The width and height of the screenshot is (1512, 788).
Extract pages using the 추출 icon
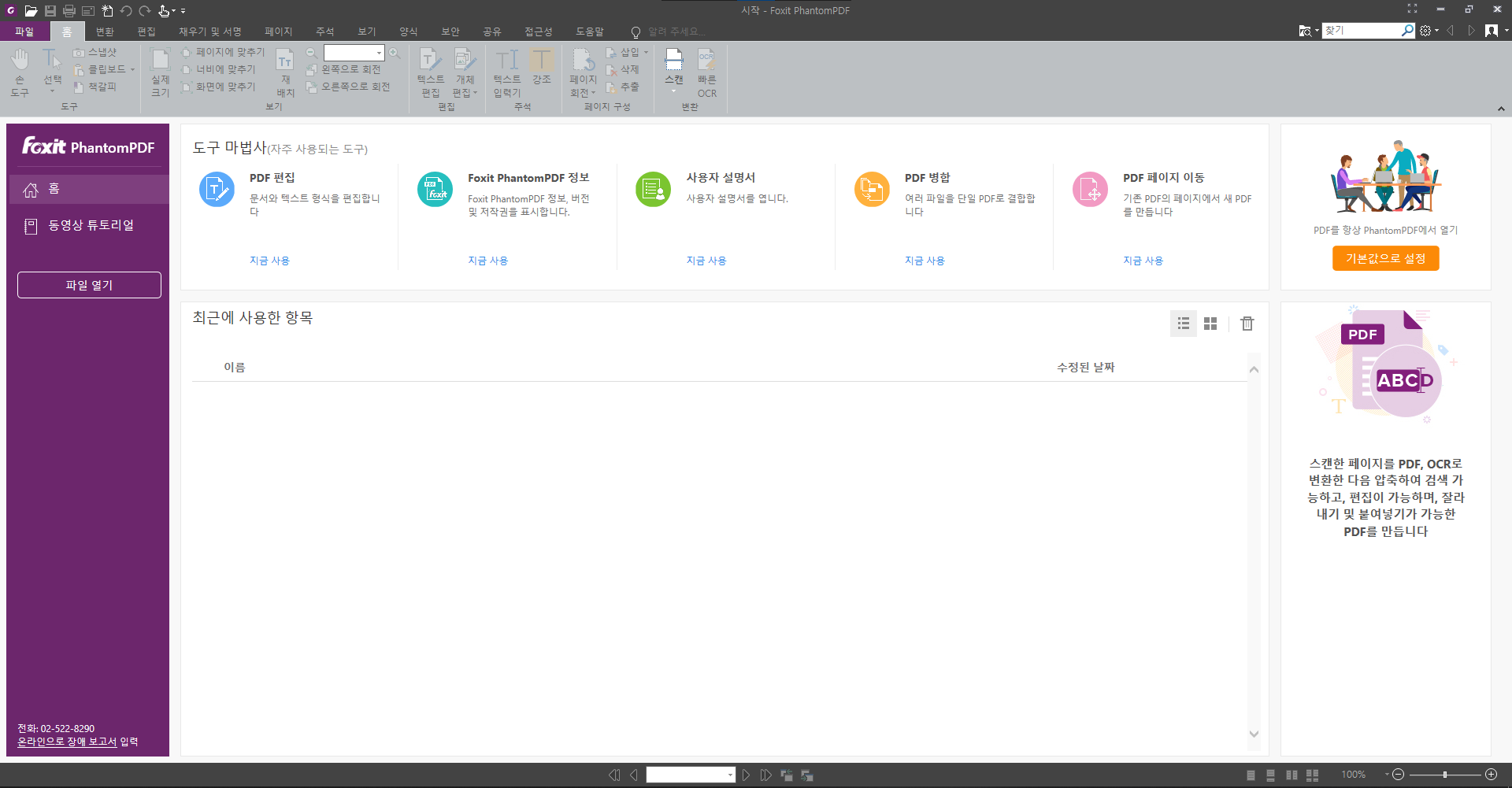point(626,87)
